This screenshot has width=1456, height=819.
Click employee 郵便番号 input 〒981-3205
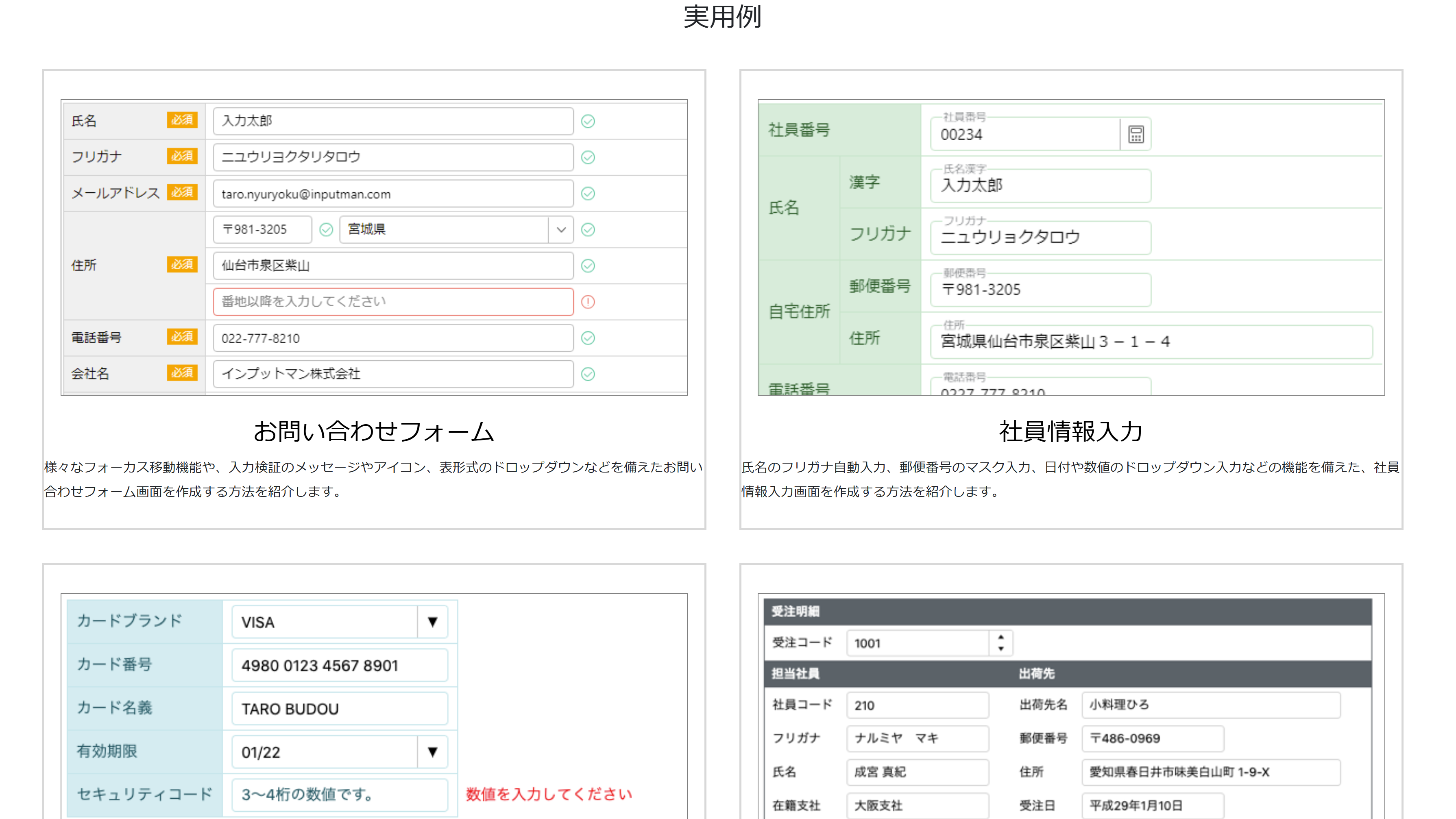point(1041,290)
